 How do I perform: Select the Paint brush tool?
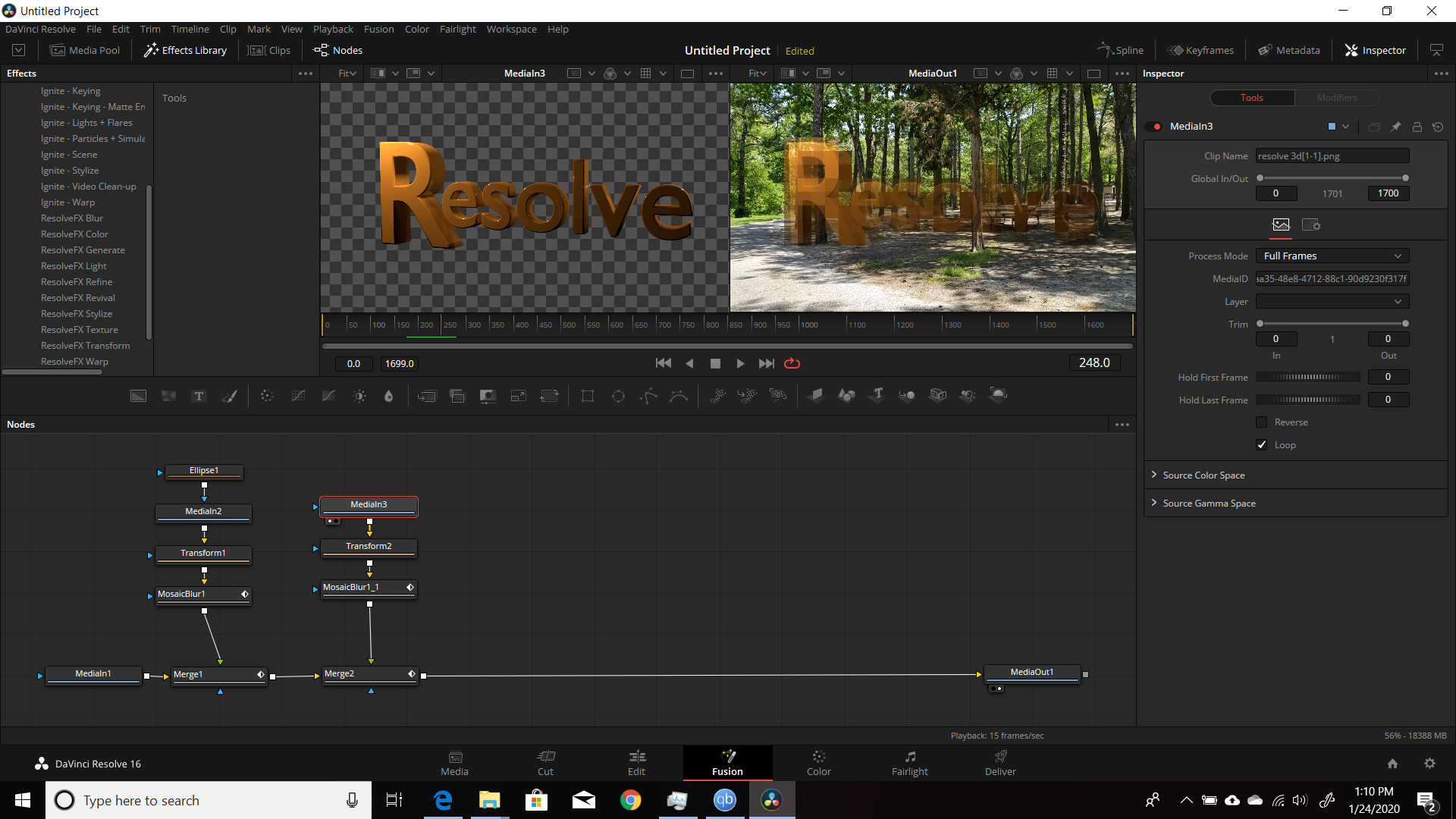229,396
